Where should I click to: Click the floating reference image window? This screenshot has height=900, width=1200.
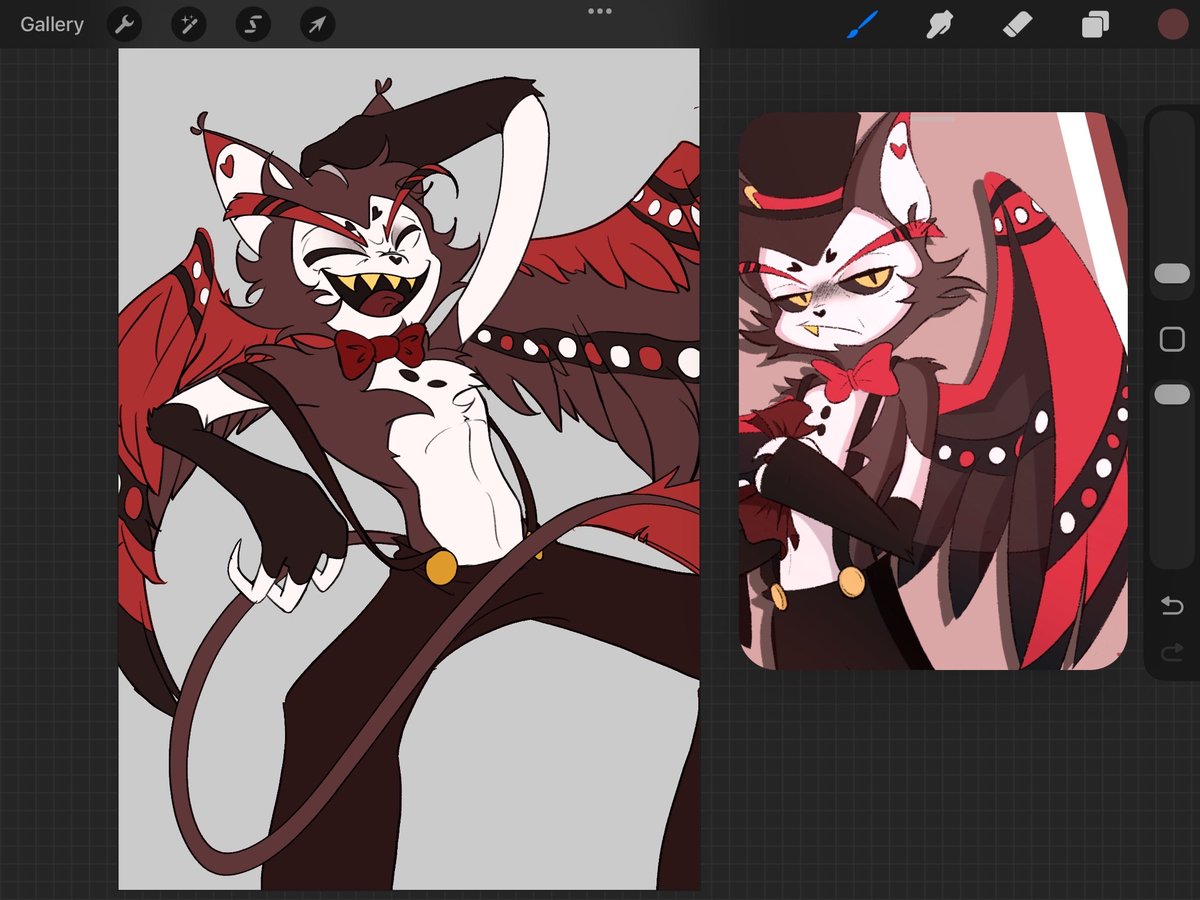(x=933, y=390)
